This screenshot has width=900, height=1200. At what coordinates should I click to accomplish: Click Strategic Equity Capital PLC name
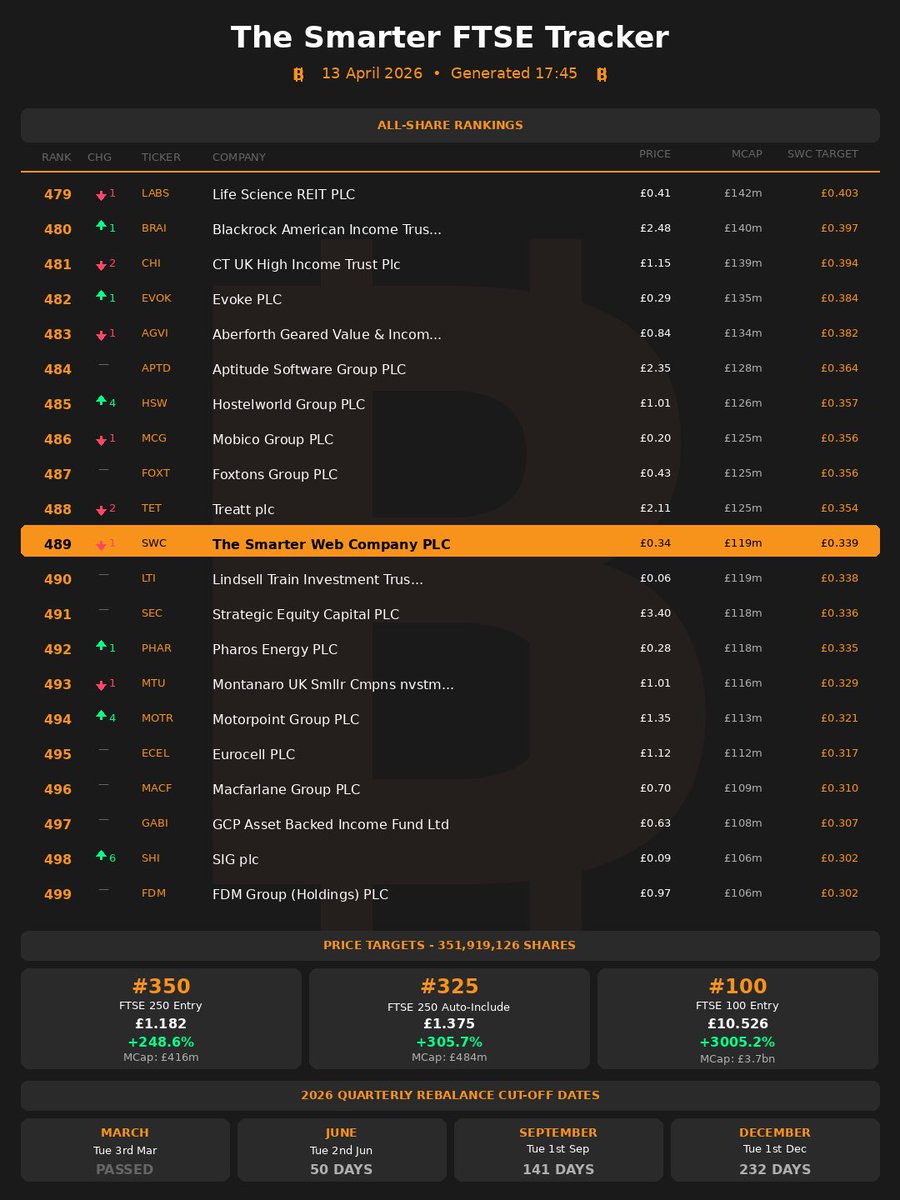[x=306, y=615]
